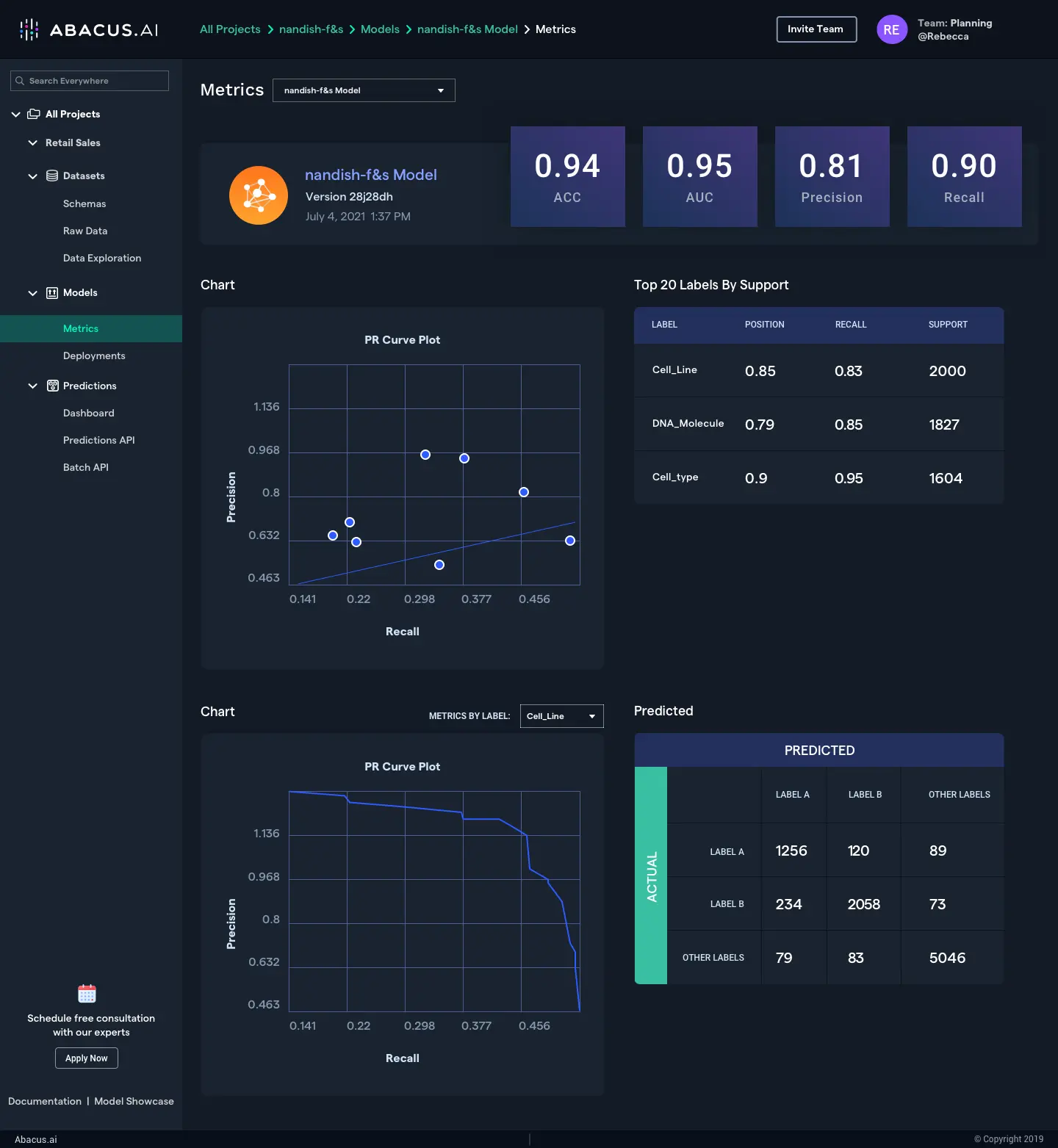Click the Datasets database icon
Screen dimensions: 1058x1148
(x=52, y=176)
